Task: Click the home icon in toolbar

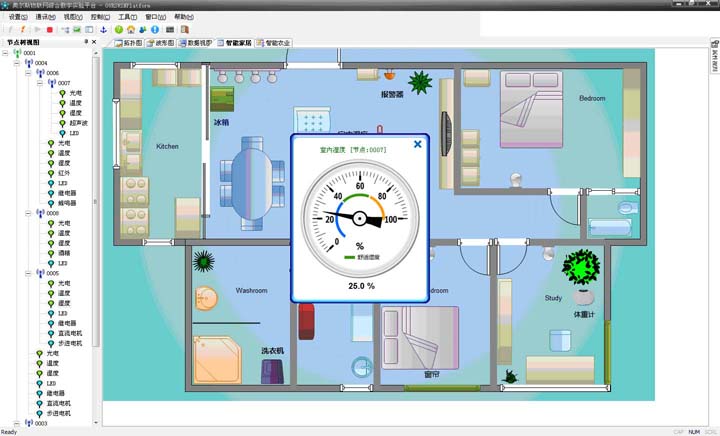Action: coord(131,30)
